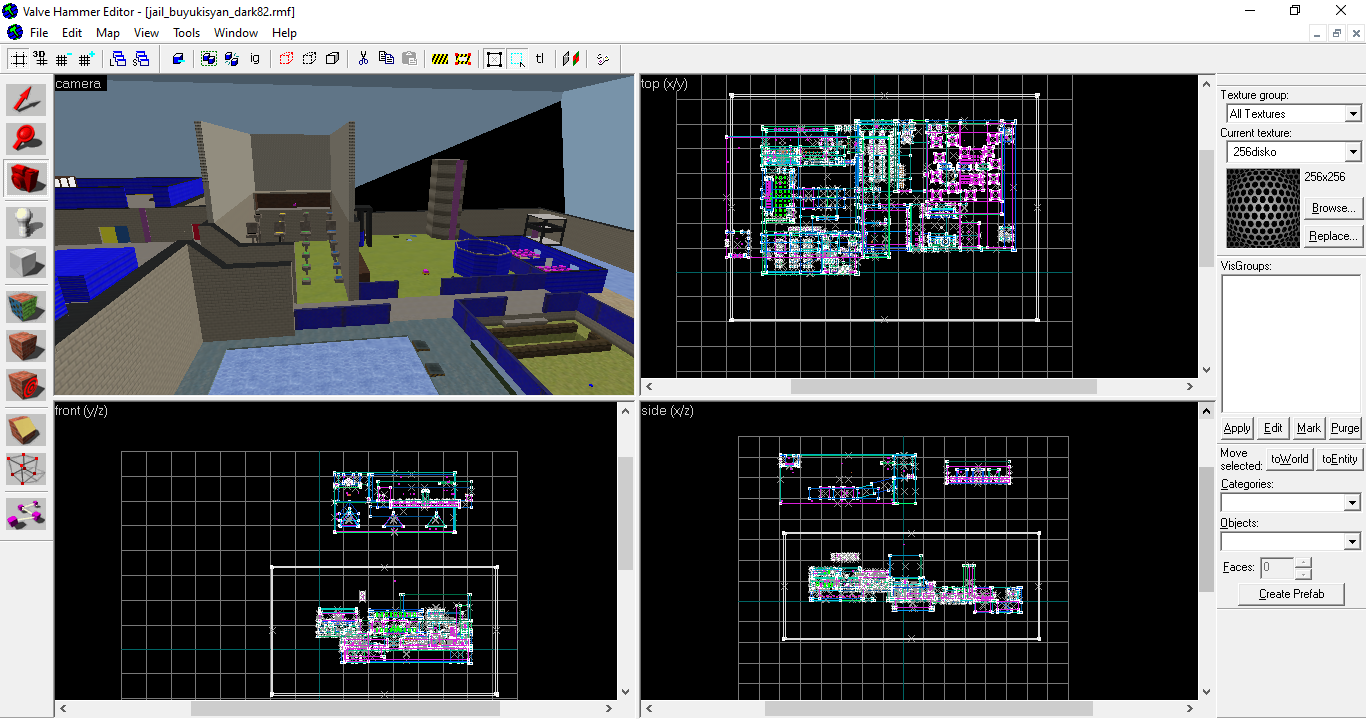Activate the Toggle Texture Application tool

pyautogui.click(x=27, y=305)
